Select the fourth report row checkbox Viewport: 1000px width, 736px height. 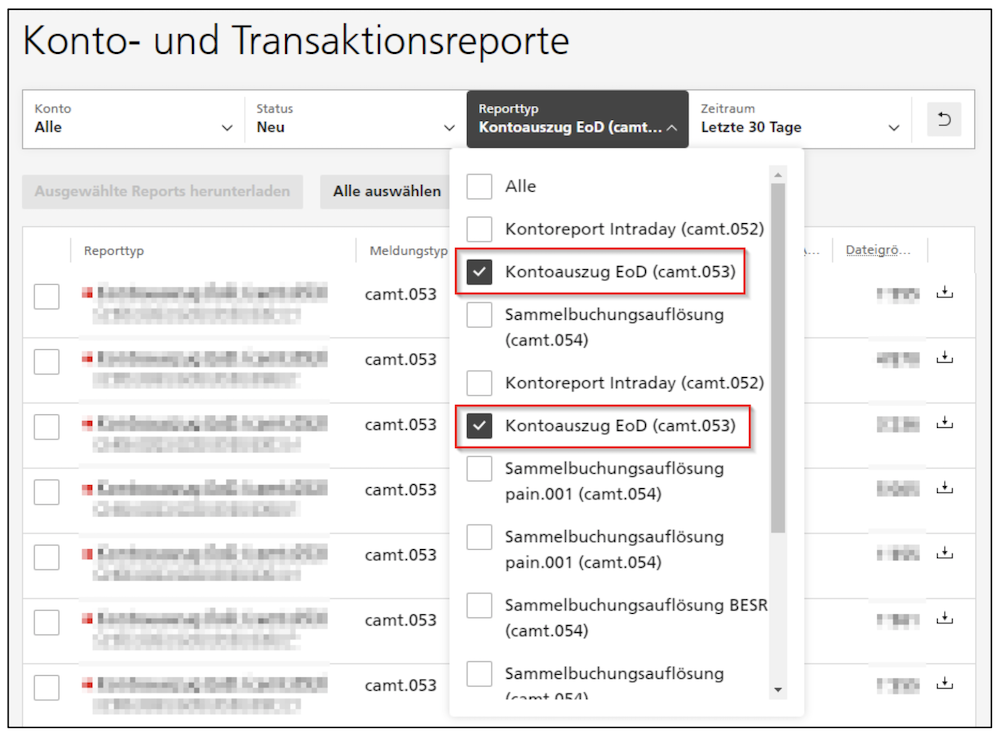click(47, 492)
